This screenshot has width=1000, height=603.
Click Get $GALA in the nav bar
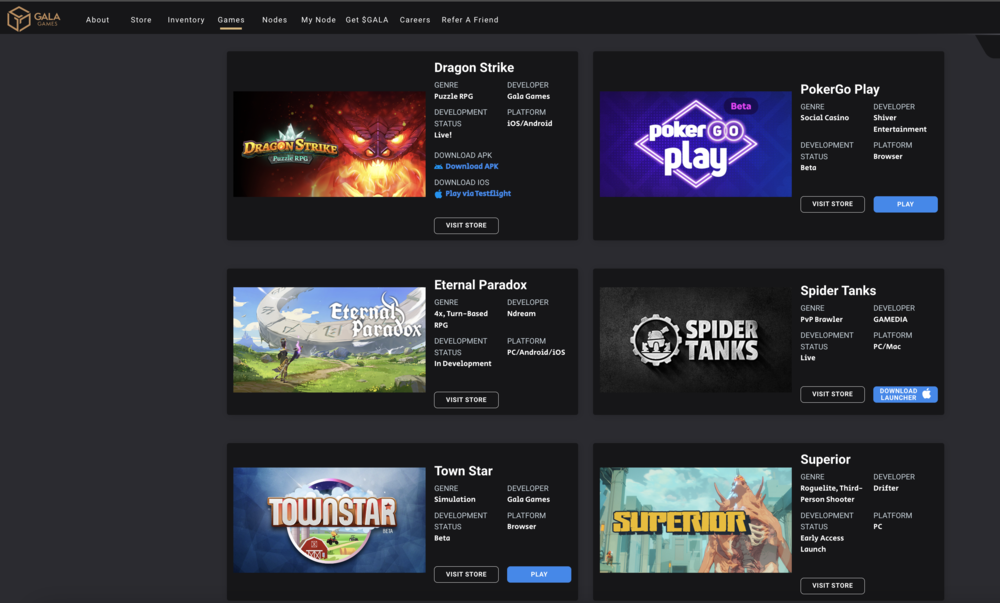pos(367,20)
